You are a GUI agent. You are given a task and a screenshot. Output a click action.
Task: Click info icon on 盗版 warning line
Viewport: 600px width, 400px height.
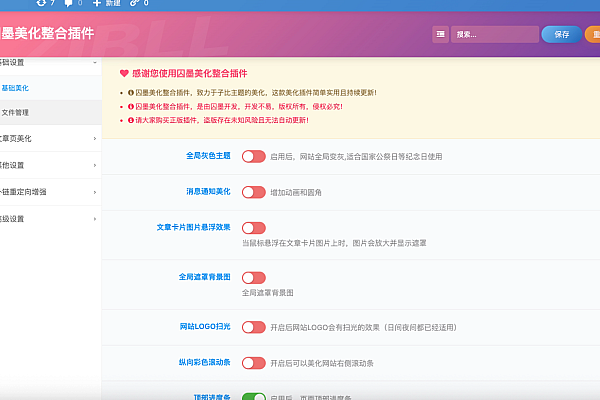click(131, 120)
